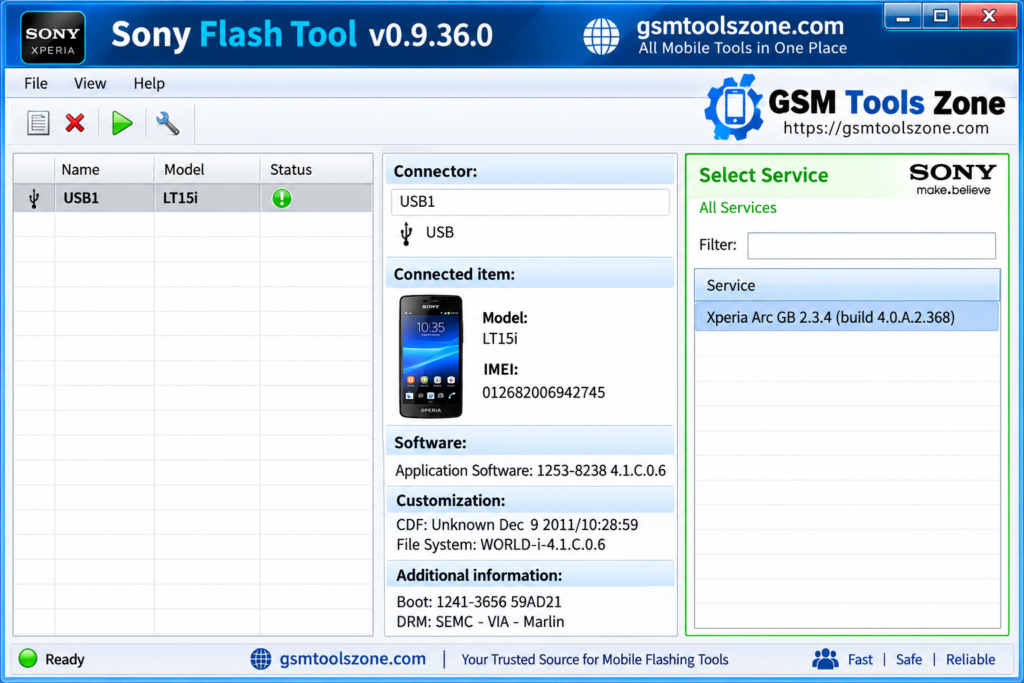Image resolution: width=1024 pixels, height=683 pixels.
Task: Open gsmtoolszone.com link in status bar
Action: 353,659
